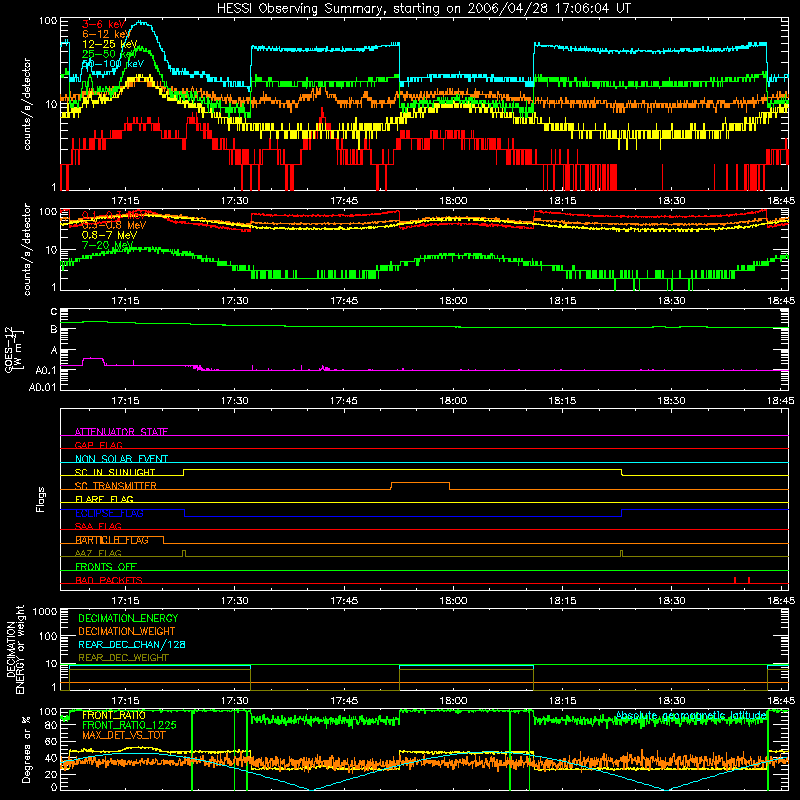Click the HESSI Observing Summary title text
Viewport: 800px width, 800px height.
[423, 8]
